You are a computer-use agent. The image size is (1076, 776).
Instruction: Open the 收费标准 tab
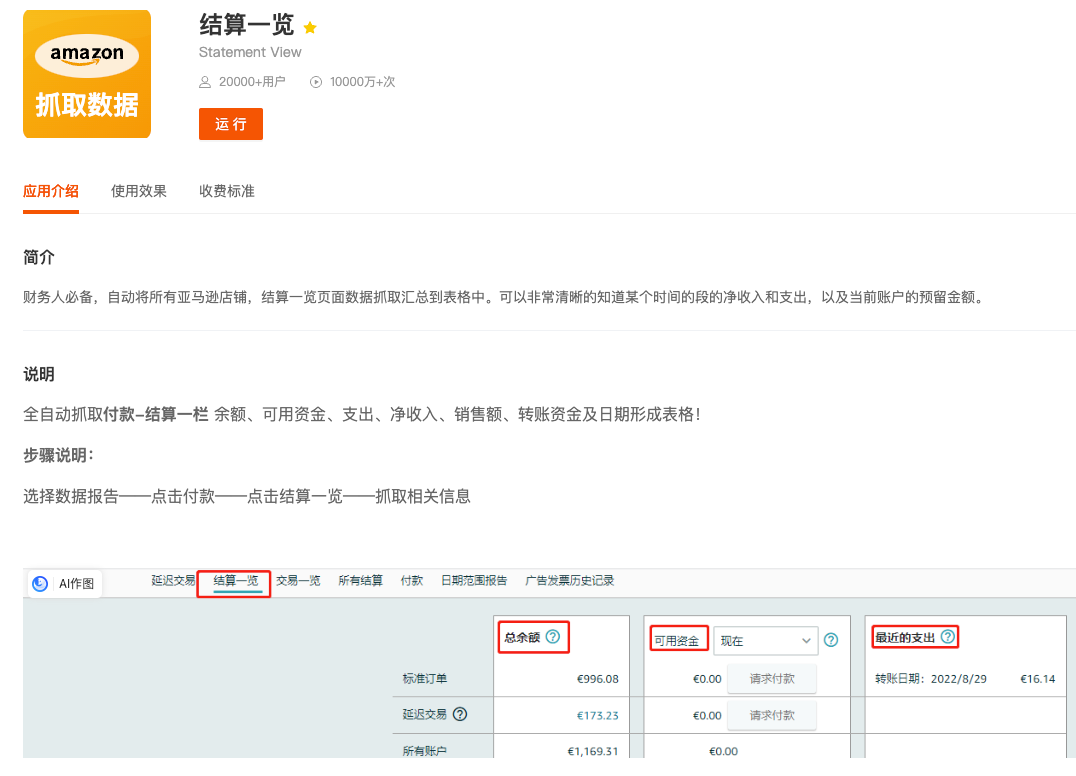tap(226, 191)
